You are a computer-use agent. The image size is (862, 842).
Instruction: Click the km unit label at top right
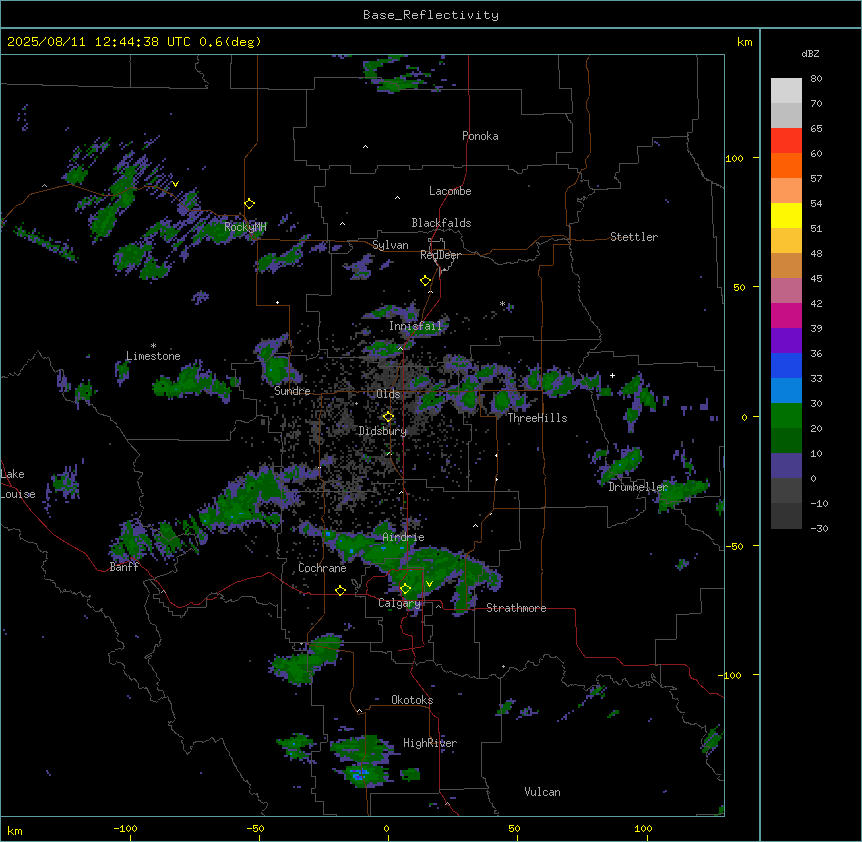click(744, 42)
